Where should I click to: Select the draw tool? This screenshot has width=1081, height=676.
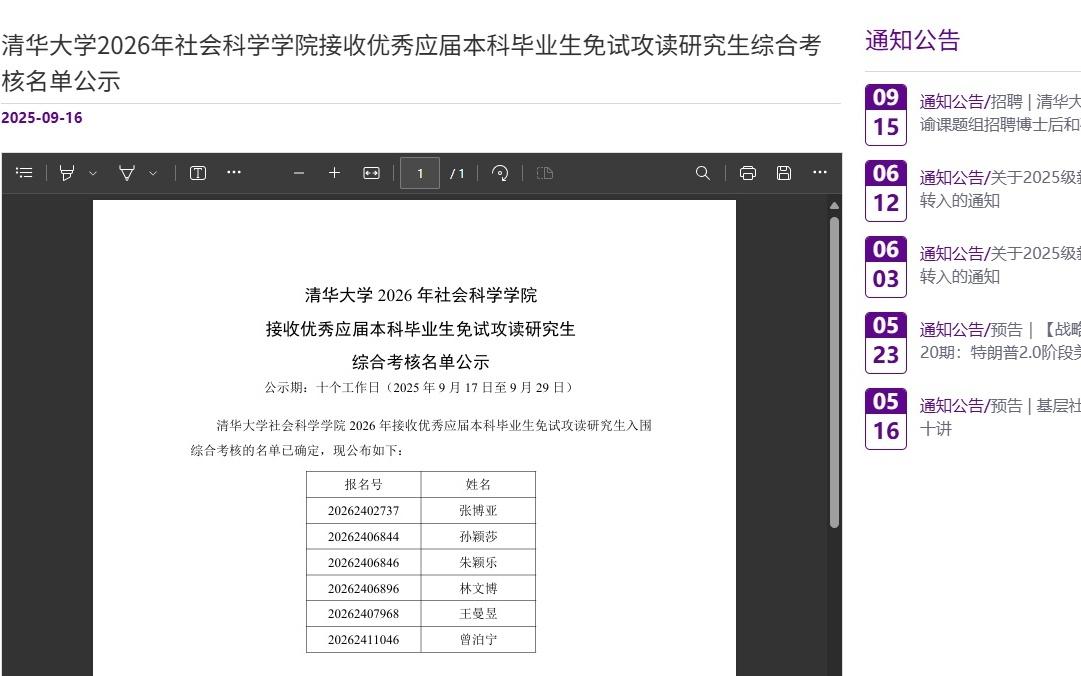pos(126,172)
